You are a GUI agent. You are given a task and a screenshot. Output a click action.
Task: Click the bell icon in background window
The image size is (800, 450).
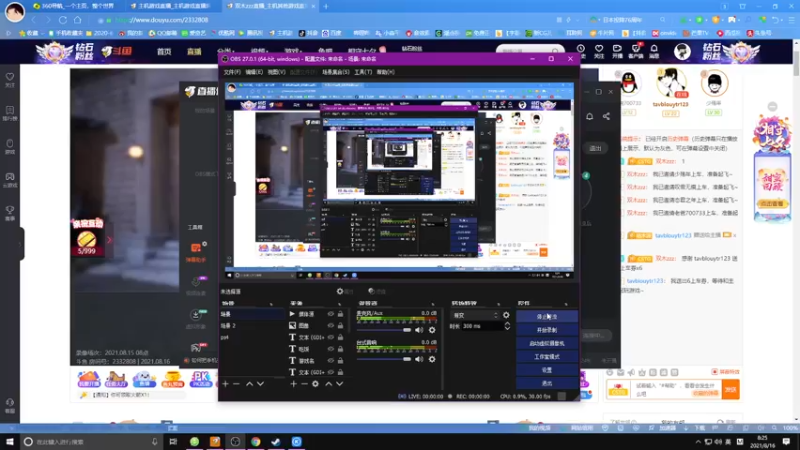point(589,116)
